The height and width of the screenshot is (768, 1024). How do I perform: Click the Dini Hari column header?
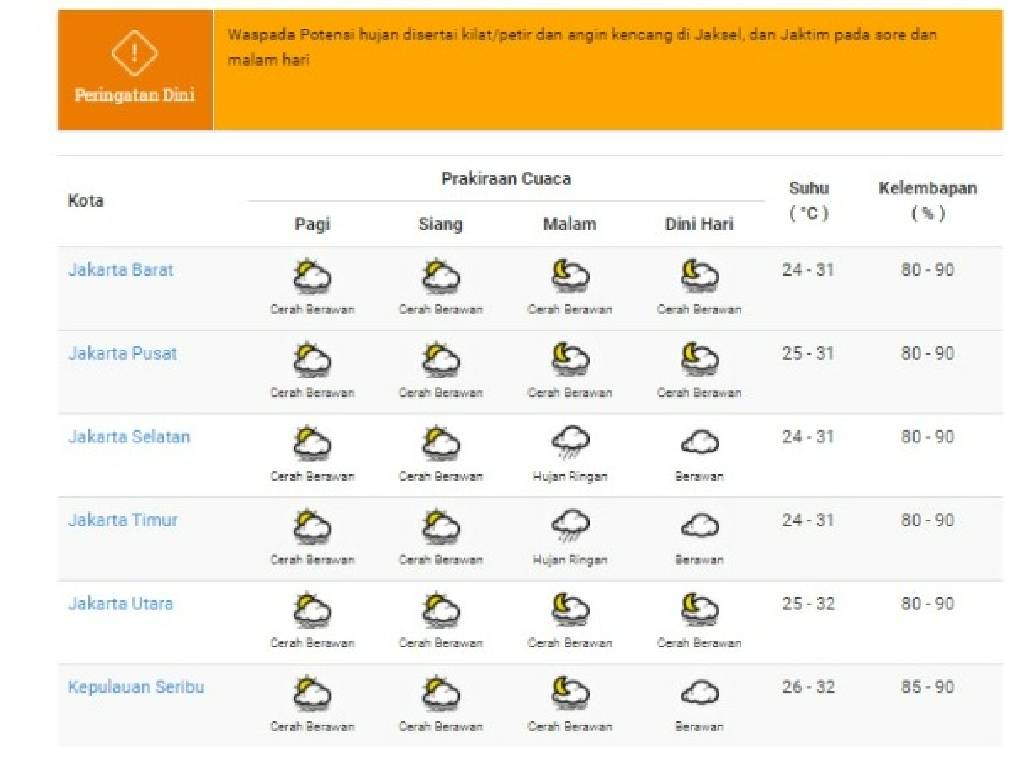coord(699,224)
